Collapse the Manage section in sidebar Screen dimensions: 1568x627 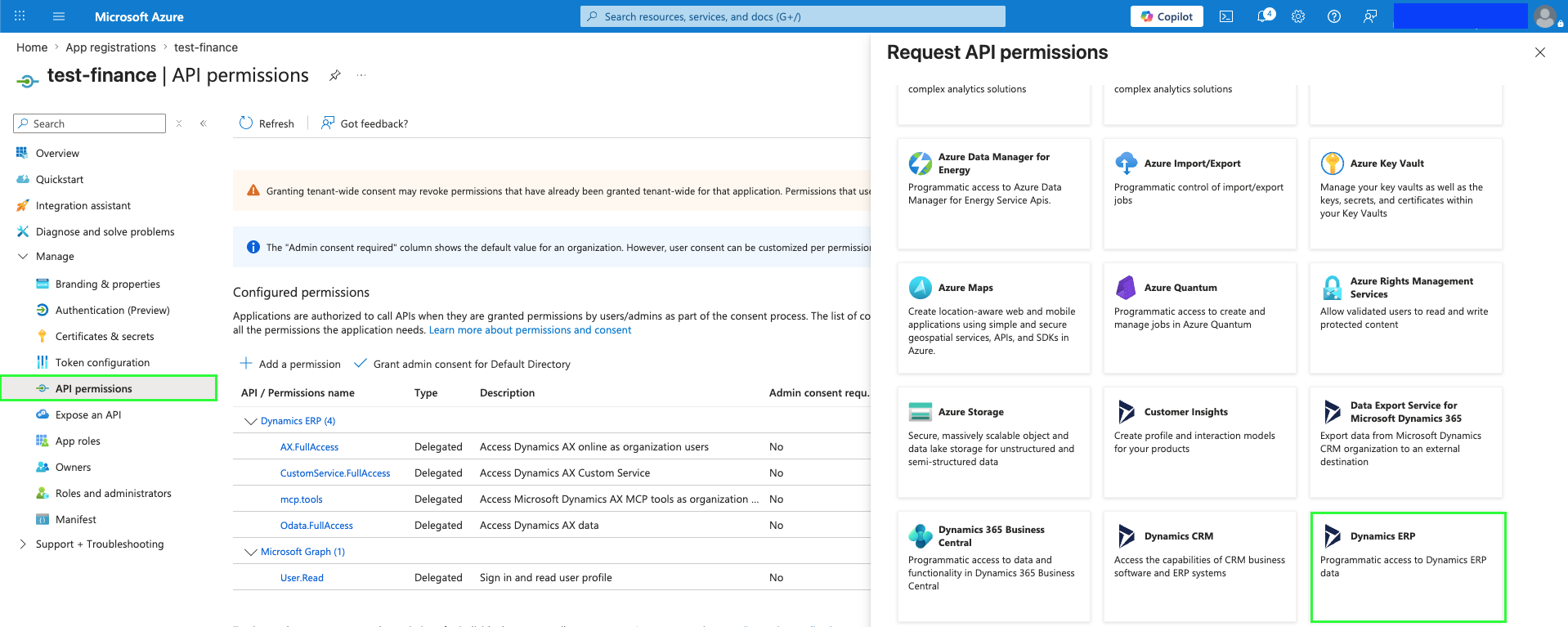pyautogui.click(x=23, y=257)
